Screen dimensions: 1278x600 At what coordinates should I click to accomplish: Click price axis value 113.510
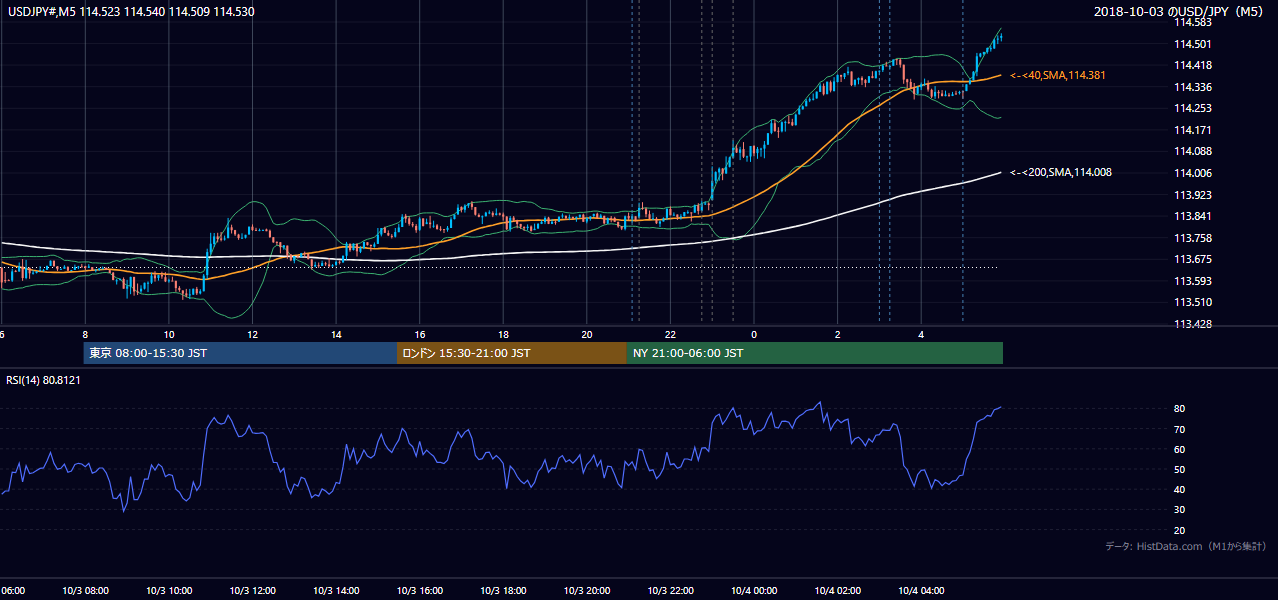1193,302
